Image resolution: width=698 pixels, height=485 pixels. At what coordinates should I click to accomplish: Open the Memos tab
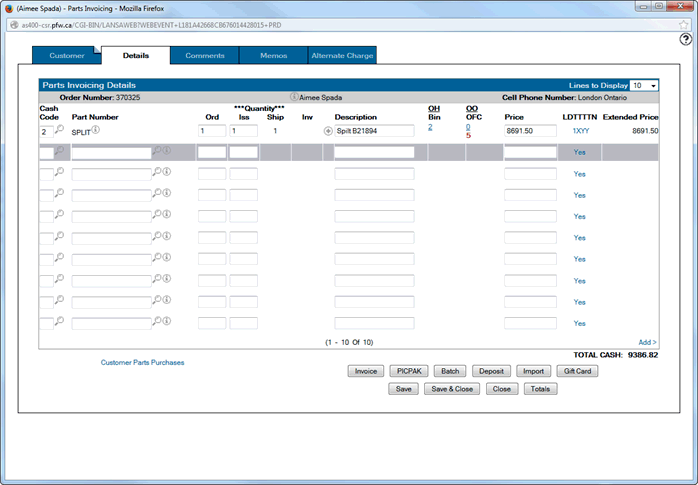(273, 56)
